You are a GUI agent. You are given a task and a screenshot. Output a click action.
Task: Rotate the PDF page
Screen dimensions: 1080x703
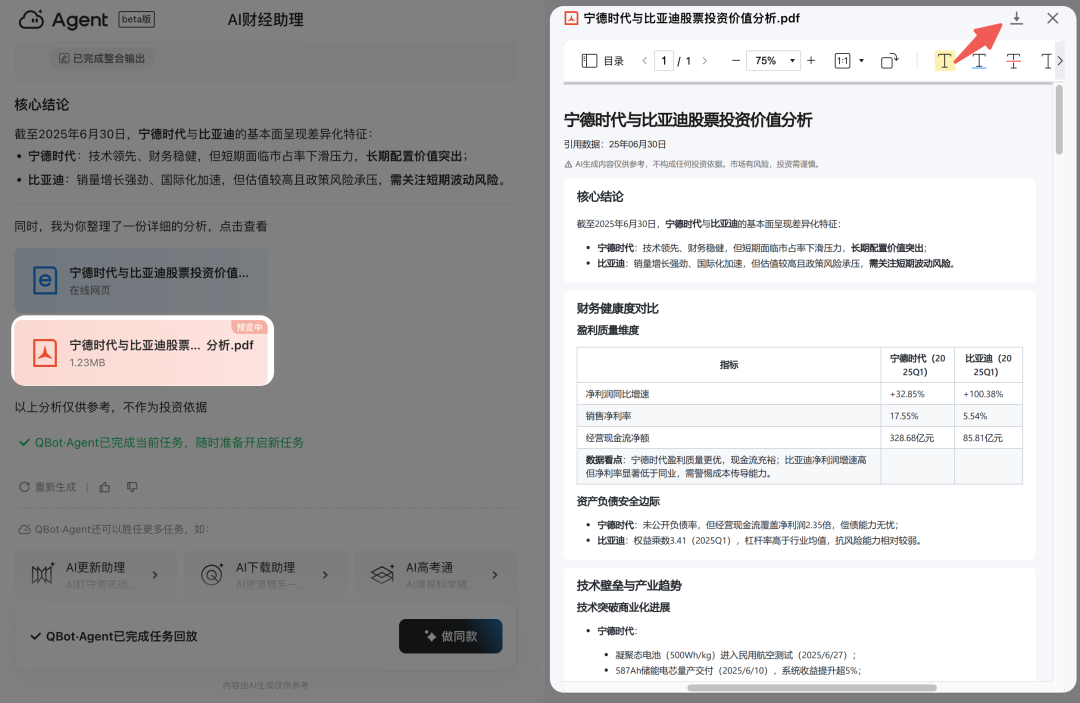point(889,61)
